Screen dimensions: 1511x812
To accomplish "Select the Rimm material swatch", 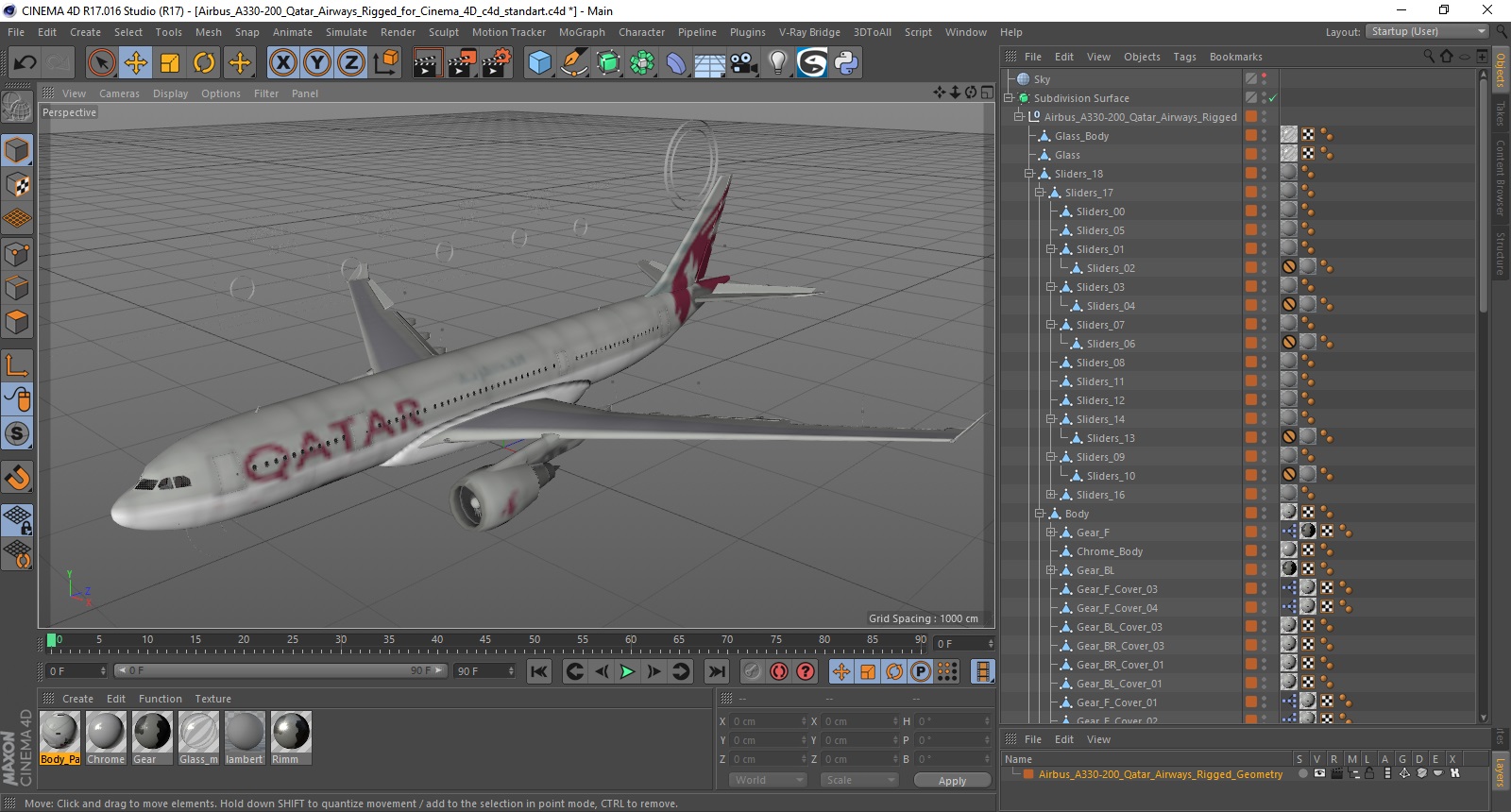I will coord(291,737).
